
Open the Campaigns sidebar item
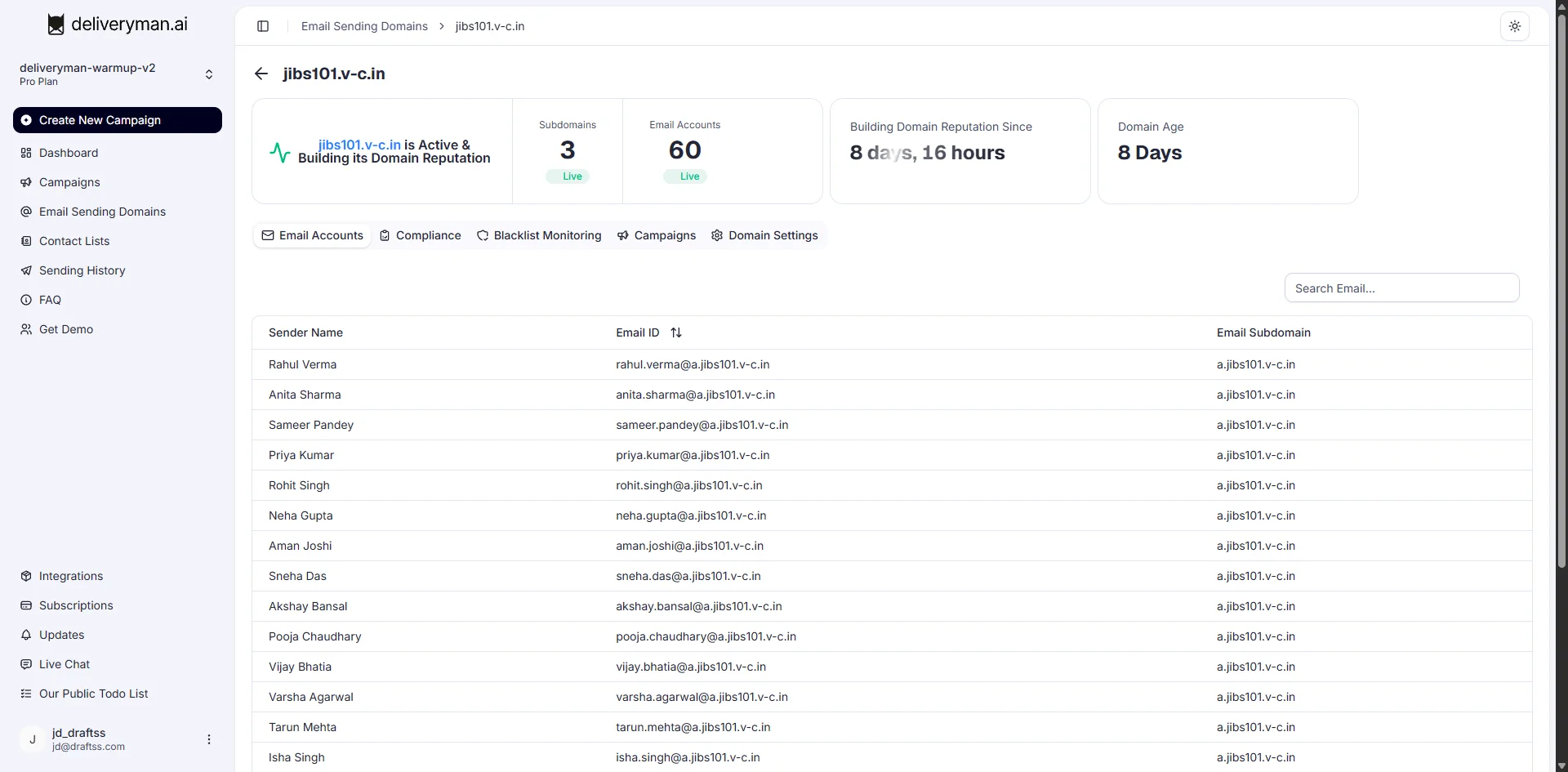coord(69,182)
